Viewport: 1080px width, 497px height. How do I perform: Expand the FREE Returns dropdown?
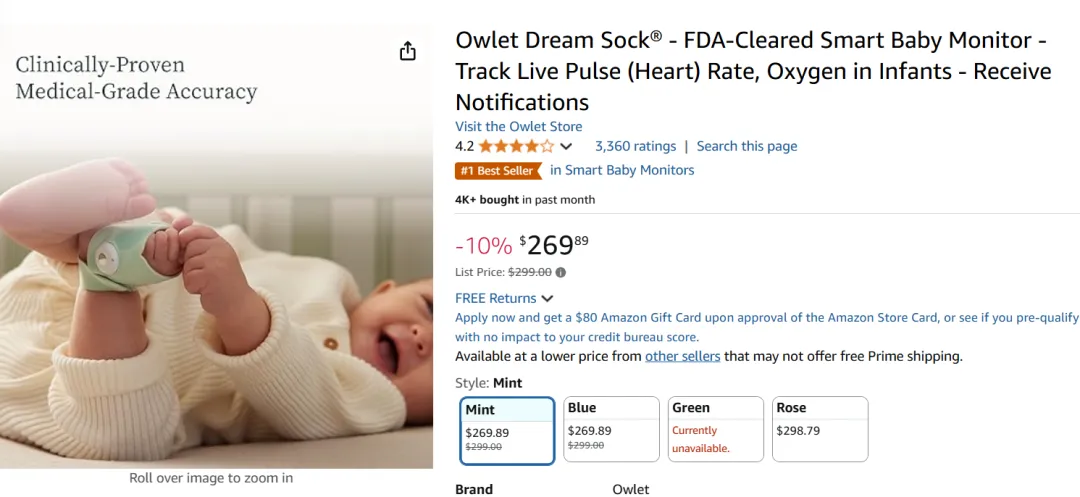[504, 298]
